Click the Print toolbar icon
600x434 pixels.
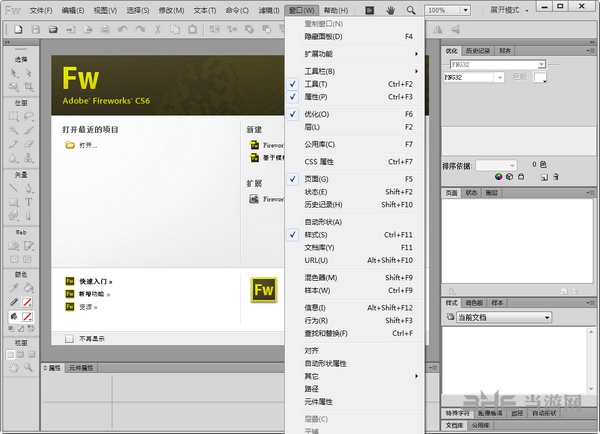(x=105, y=29)
